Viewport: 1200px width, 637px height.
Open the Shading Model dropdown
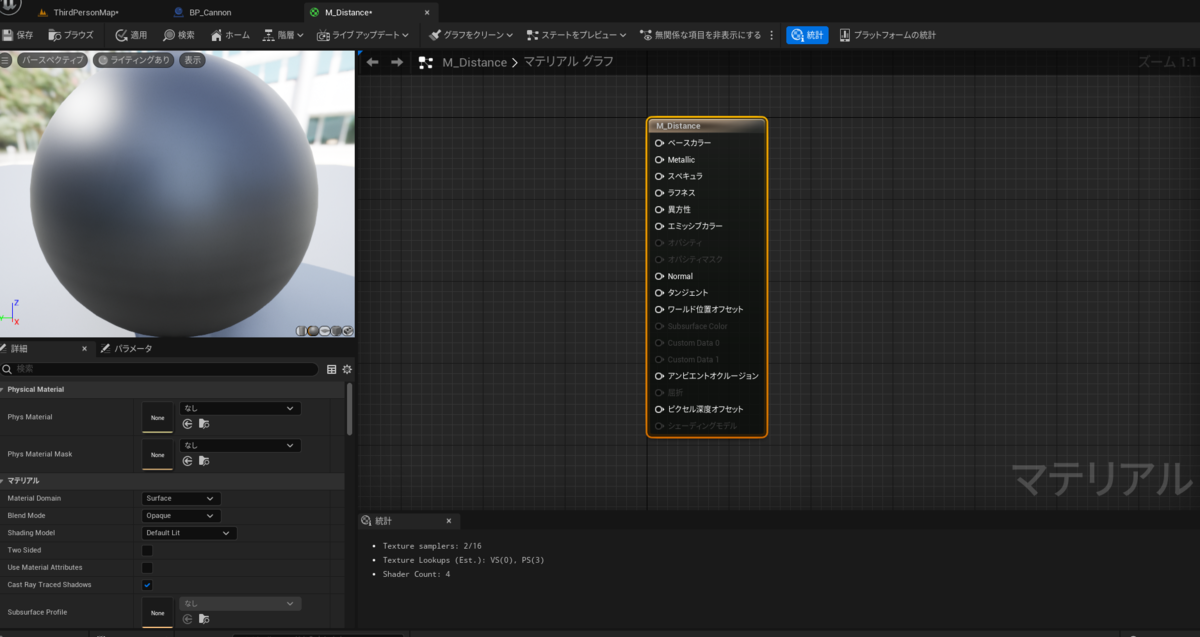[189, 533]
